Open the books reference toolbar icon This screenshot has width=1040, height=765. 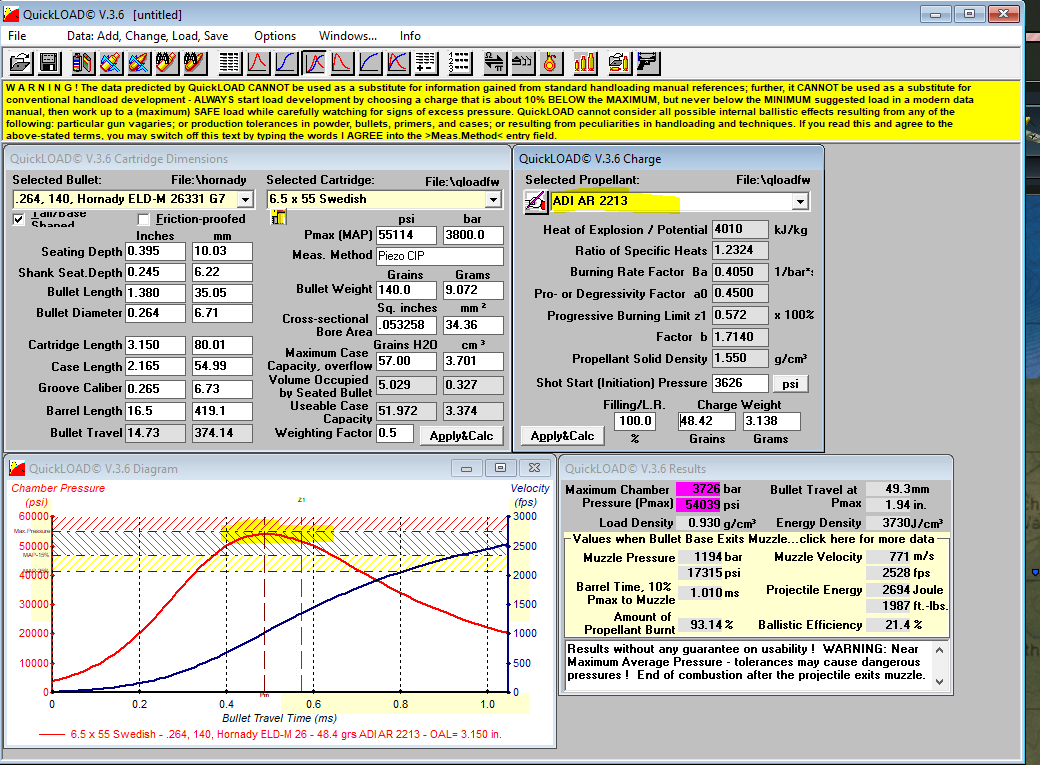click(x=83, y=63)
